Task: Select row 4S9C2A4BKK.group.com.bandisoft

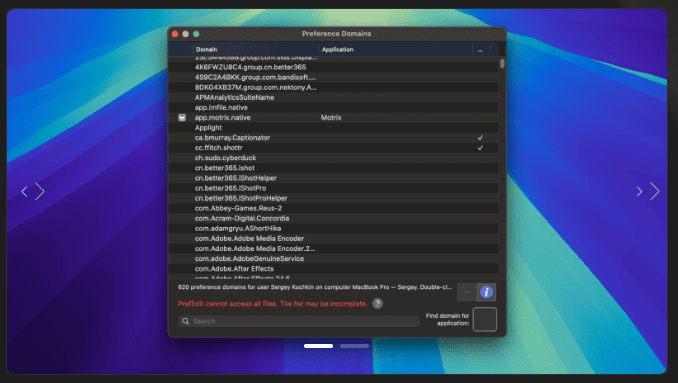Action: [x=333, y=77]
